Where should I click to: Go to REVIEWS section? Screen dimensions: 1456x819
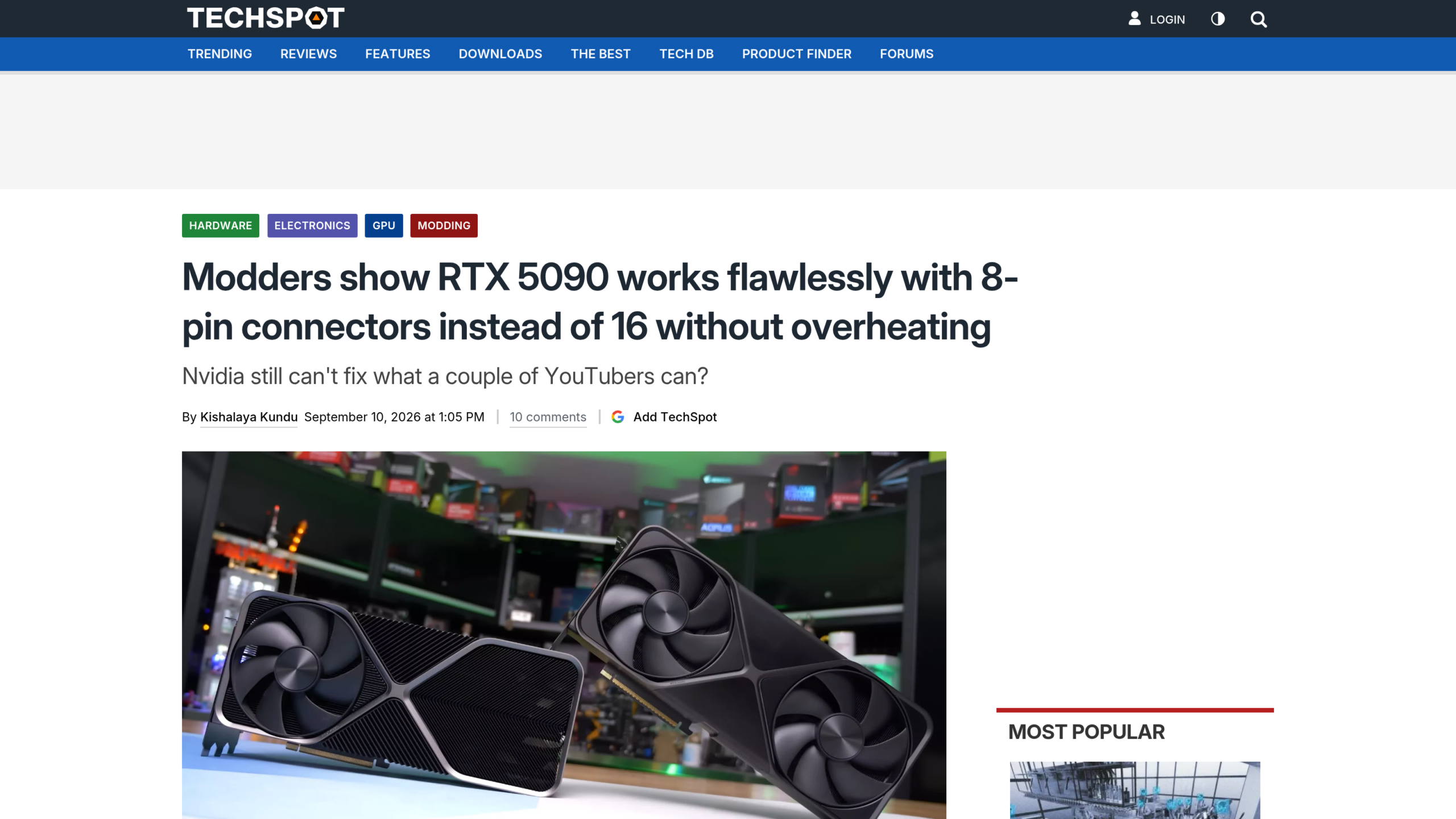pyautogui.click(x=308, y=54)
